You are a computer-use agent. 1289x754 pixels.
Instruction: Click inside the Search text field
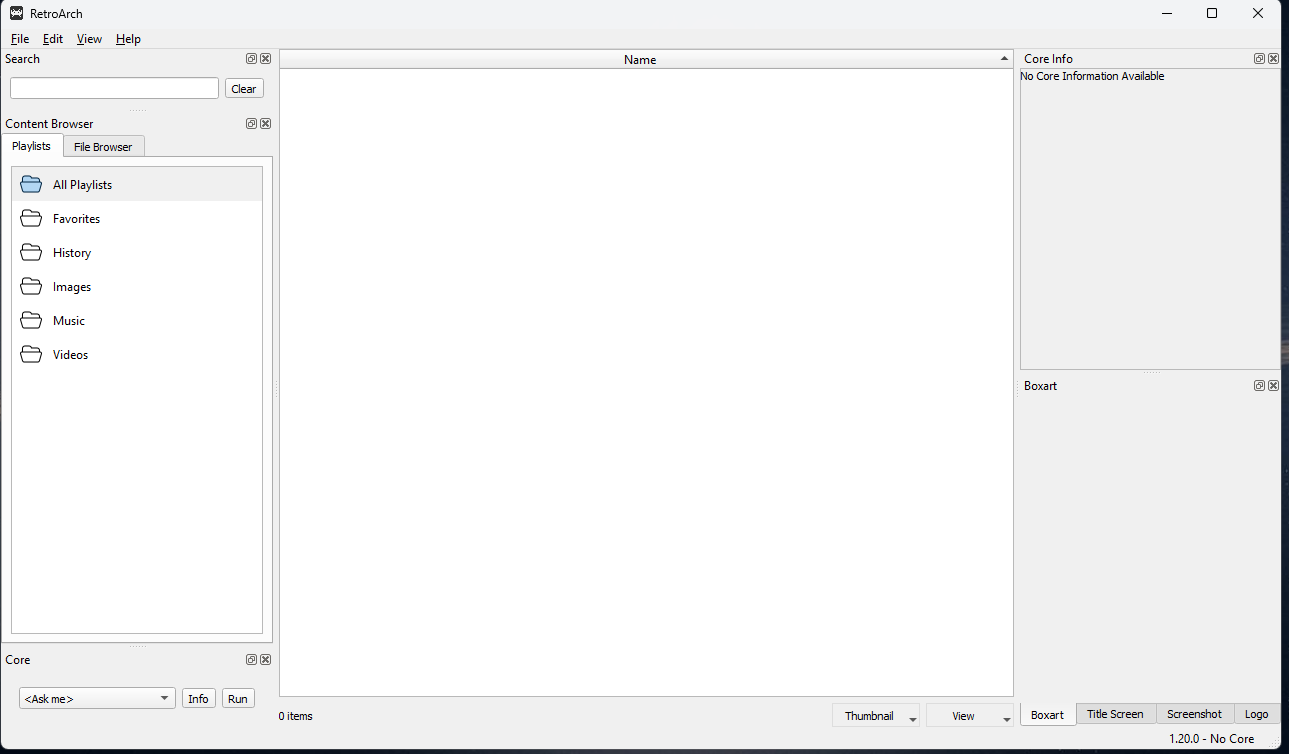coord(114,89)
